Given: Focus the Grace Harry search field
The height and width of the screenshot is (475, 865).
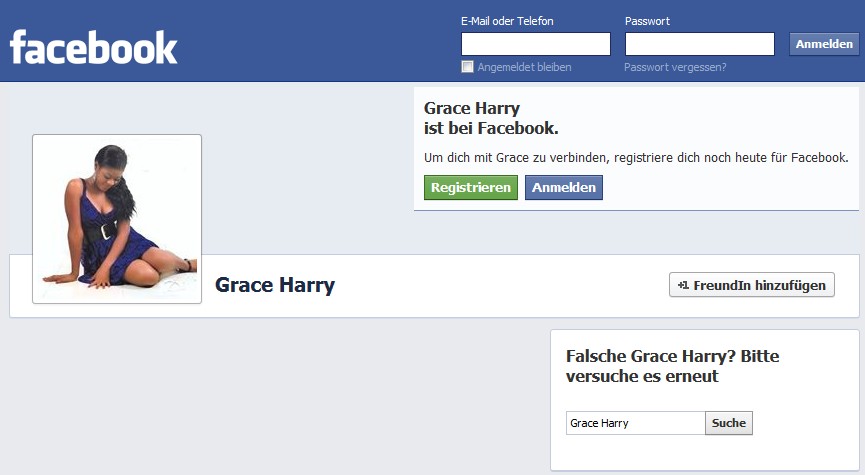Looking at the screenshot, I should click(x=636, y=423).
